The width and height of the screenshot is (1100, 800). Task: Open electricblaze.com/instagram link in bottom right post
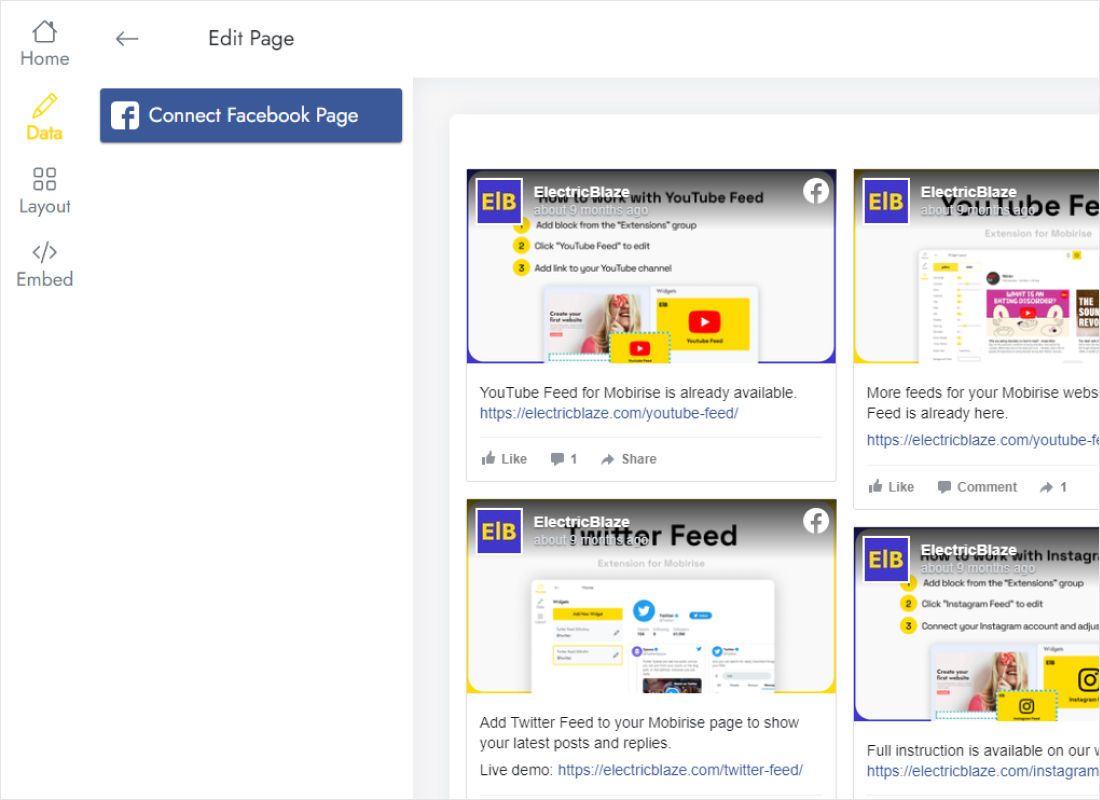983,771
